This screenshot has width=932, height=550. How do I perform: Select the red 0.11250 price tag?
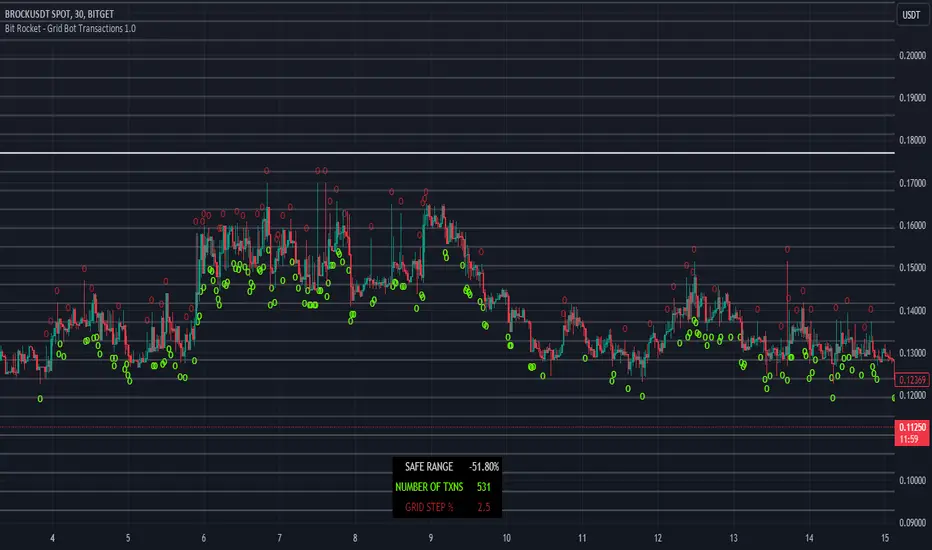(x=911, y=424)
